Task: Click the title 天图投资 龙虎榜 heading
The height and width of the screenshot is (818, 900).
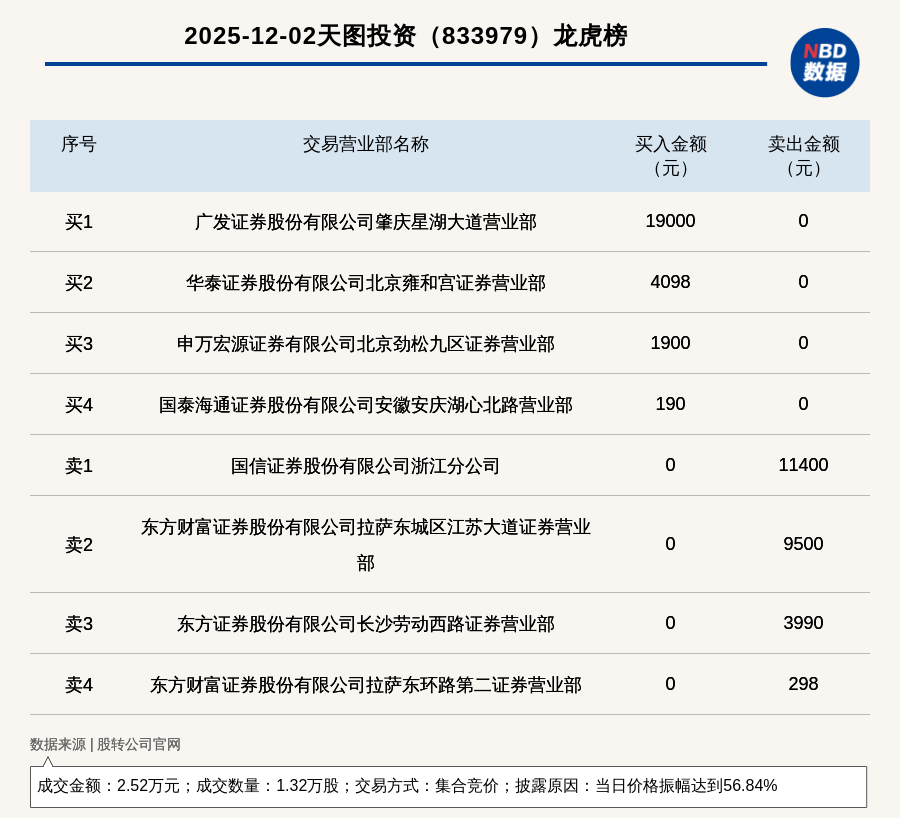Action: point(405,36)
